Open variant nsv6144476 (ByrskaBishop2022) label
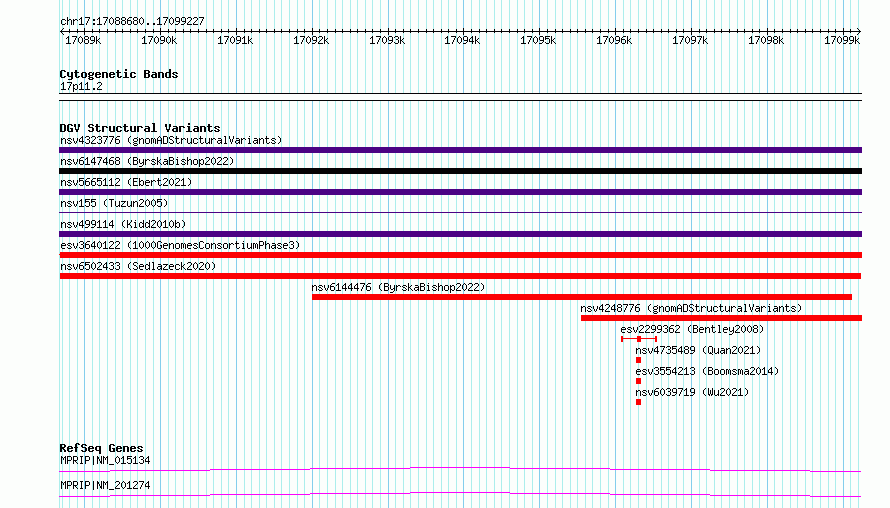The height and width of the screenshot is (508, 890). (398, 287)
